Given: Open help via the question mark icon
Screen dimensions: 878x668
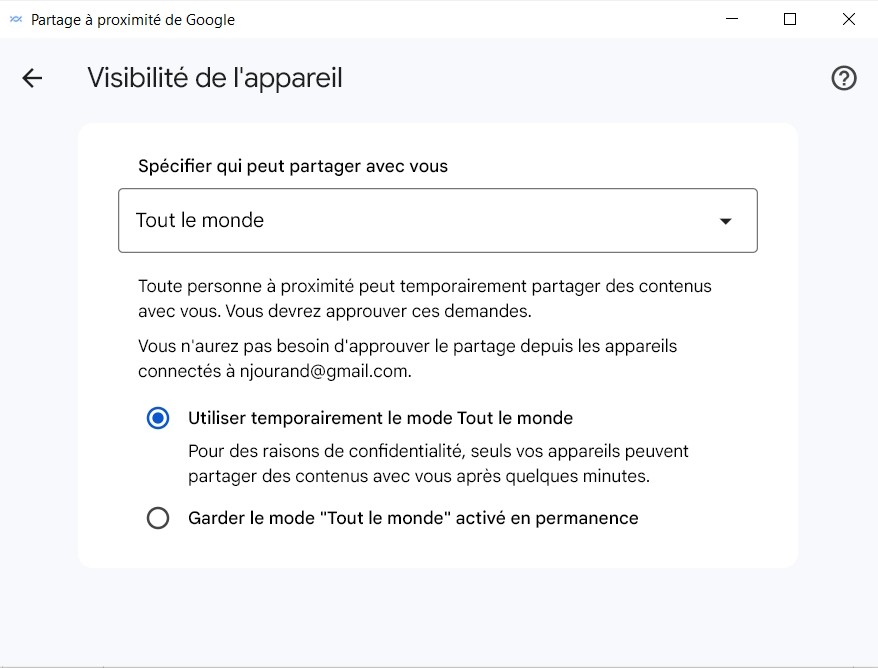Looking at the screenshot, I should click(x=843, y=78).
